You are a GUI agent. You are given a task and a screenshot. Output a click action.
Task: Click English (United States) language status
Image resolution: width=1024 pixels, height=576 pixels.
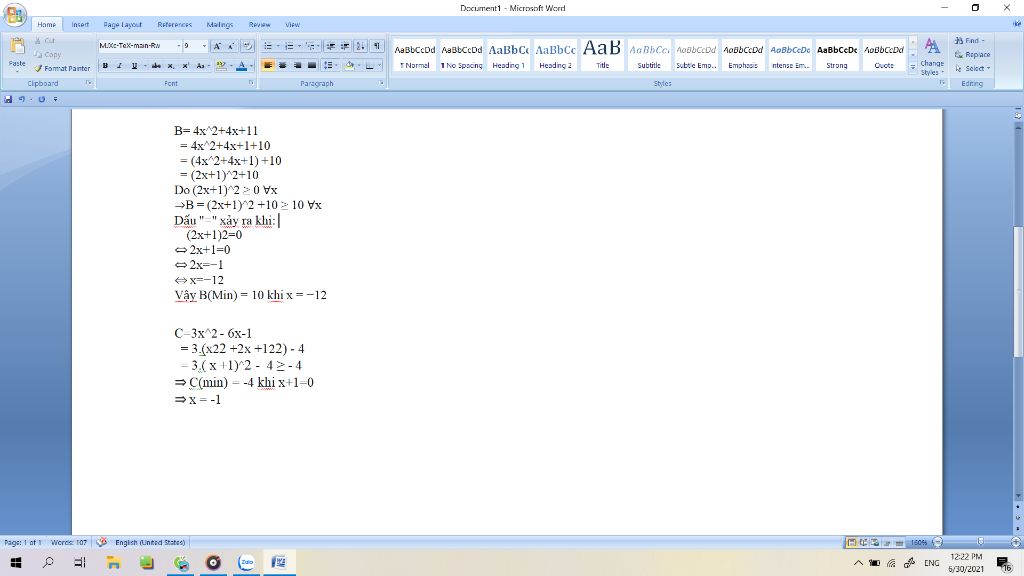(150, 542)
